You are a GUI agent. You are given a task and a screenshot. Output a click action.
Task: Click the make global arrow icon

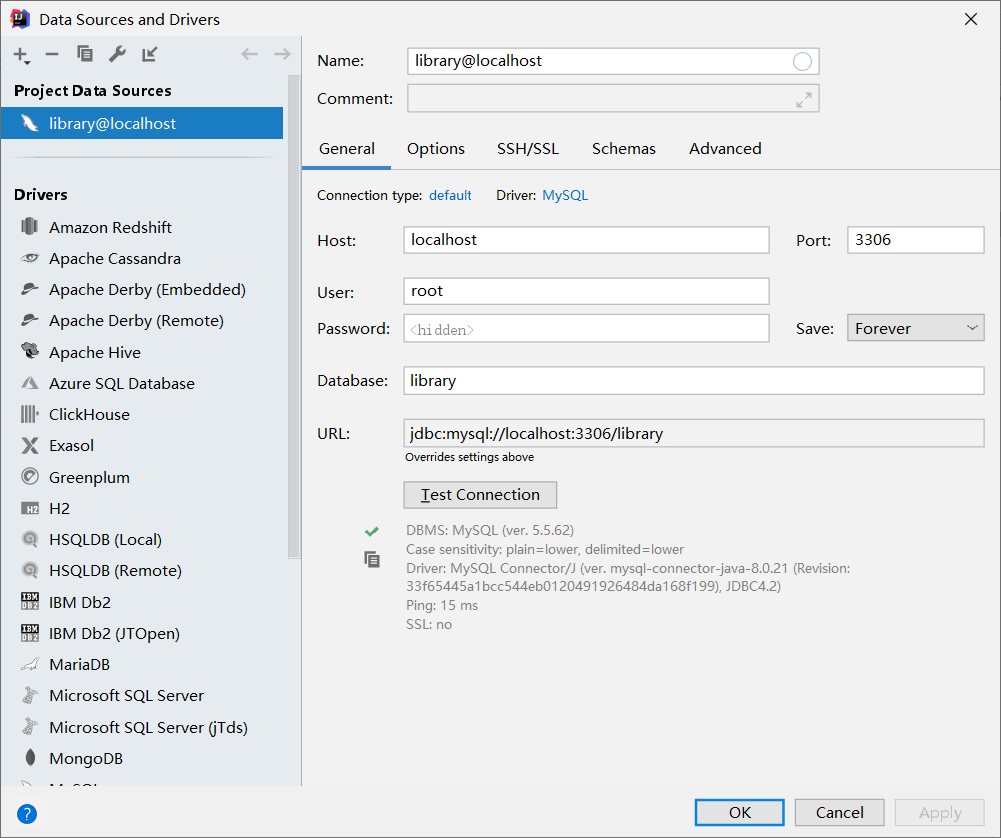pyautogui.click(x=149, y=54)
